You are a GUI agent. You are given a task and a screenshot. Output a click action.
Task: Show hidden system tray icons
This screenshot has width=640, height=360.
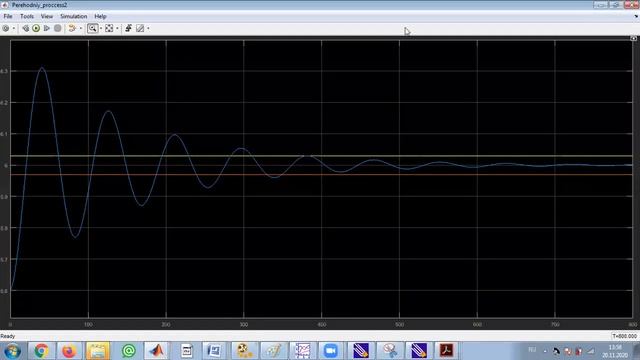544,351
